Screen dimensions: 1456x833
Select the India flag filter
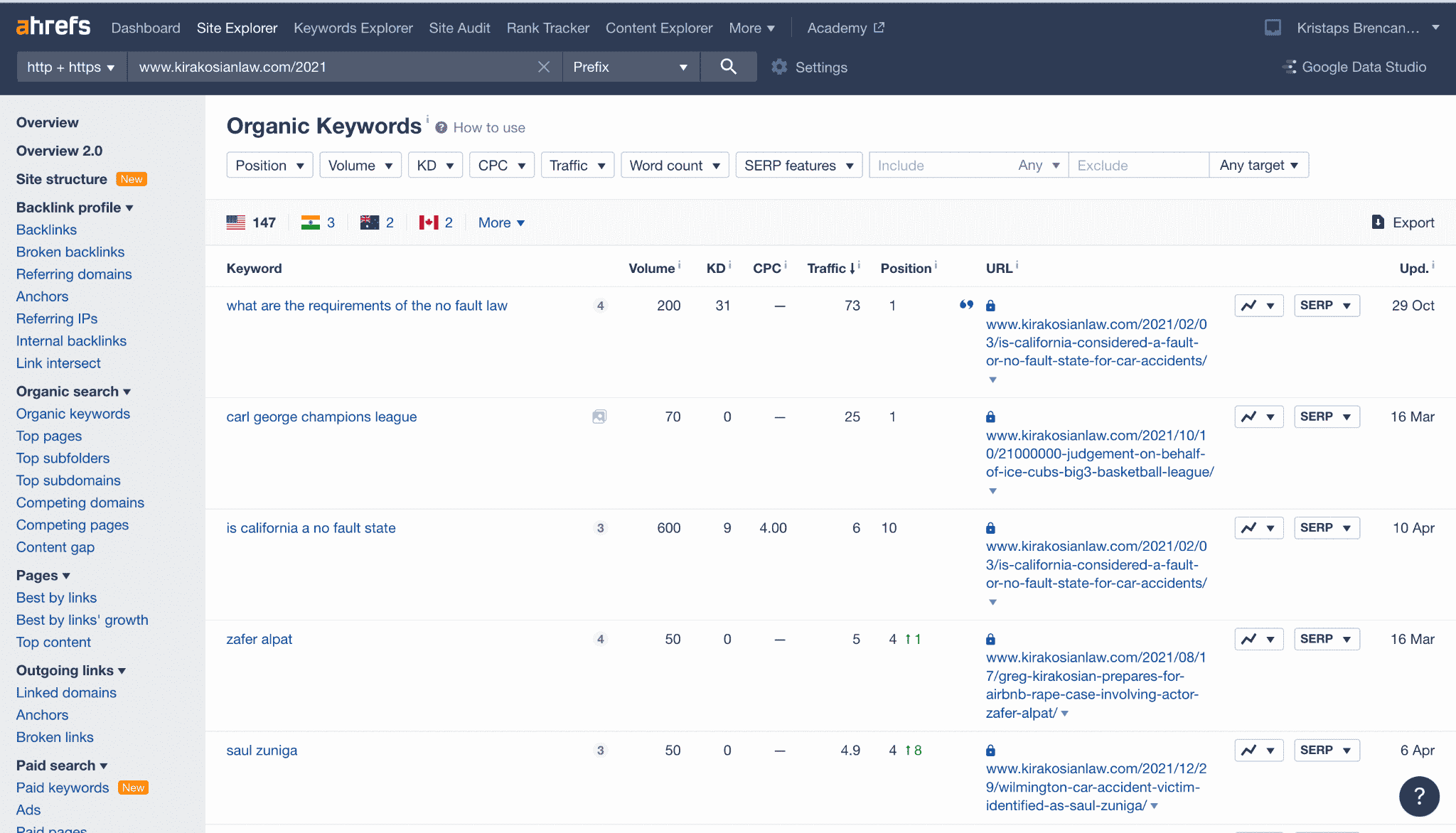[x=310, y=222]
